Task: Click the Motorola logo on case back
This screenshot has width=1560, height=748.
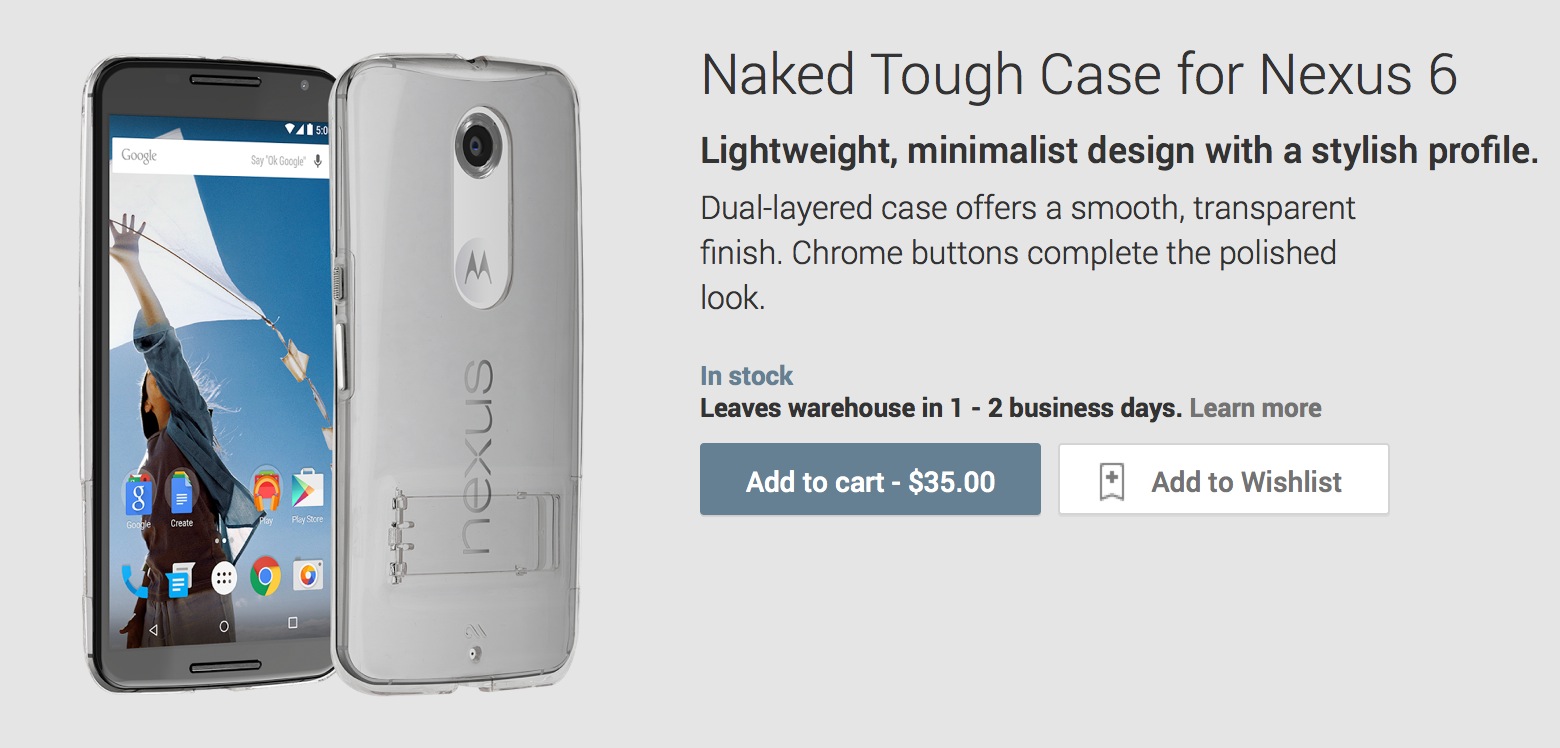Action: click(x=473, y=265)
